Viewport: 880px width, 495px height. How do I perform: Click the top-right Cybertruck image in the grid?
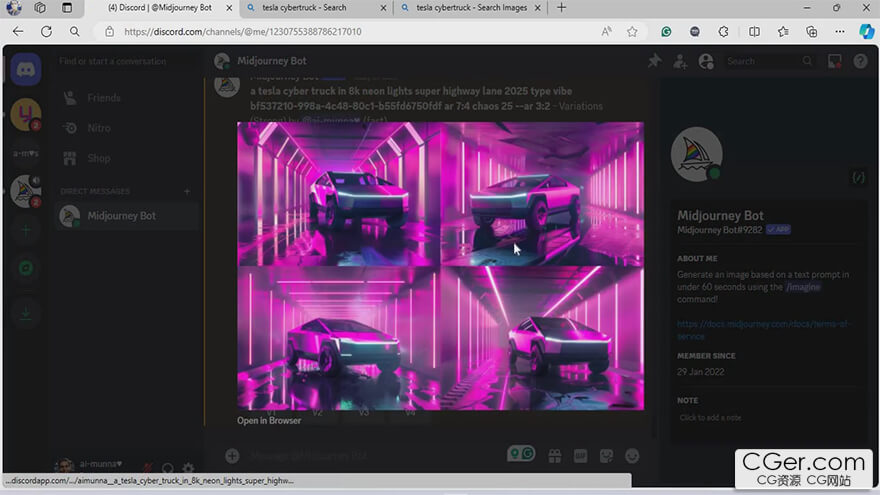coord(542,193)
